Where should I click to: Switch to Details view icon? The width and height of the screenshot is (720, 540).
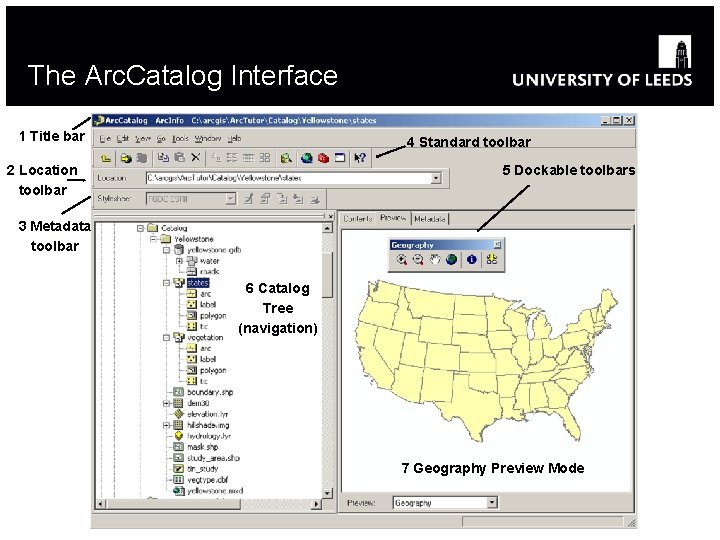tap(248, 158)
